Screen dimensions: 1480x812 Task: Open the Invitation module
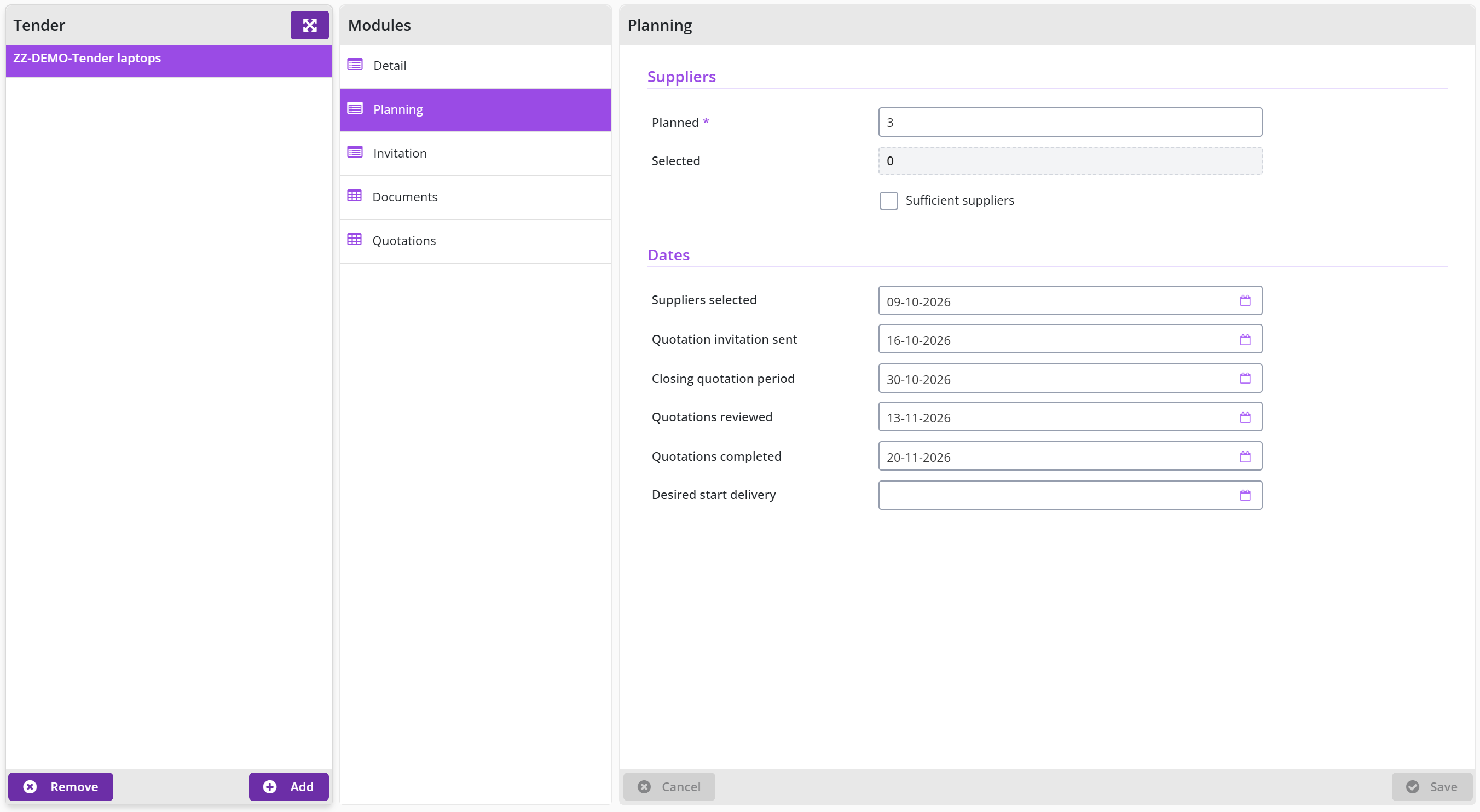click(x=475, y=153)
